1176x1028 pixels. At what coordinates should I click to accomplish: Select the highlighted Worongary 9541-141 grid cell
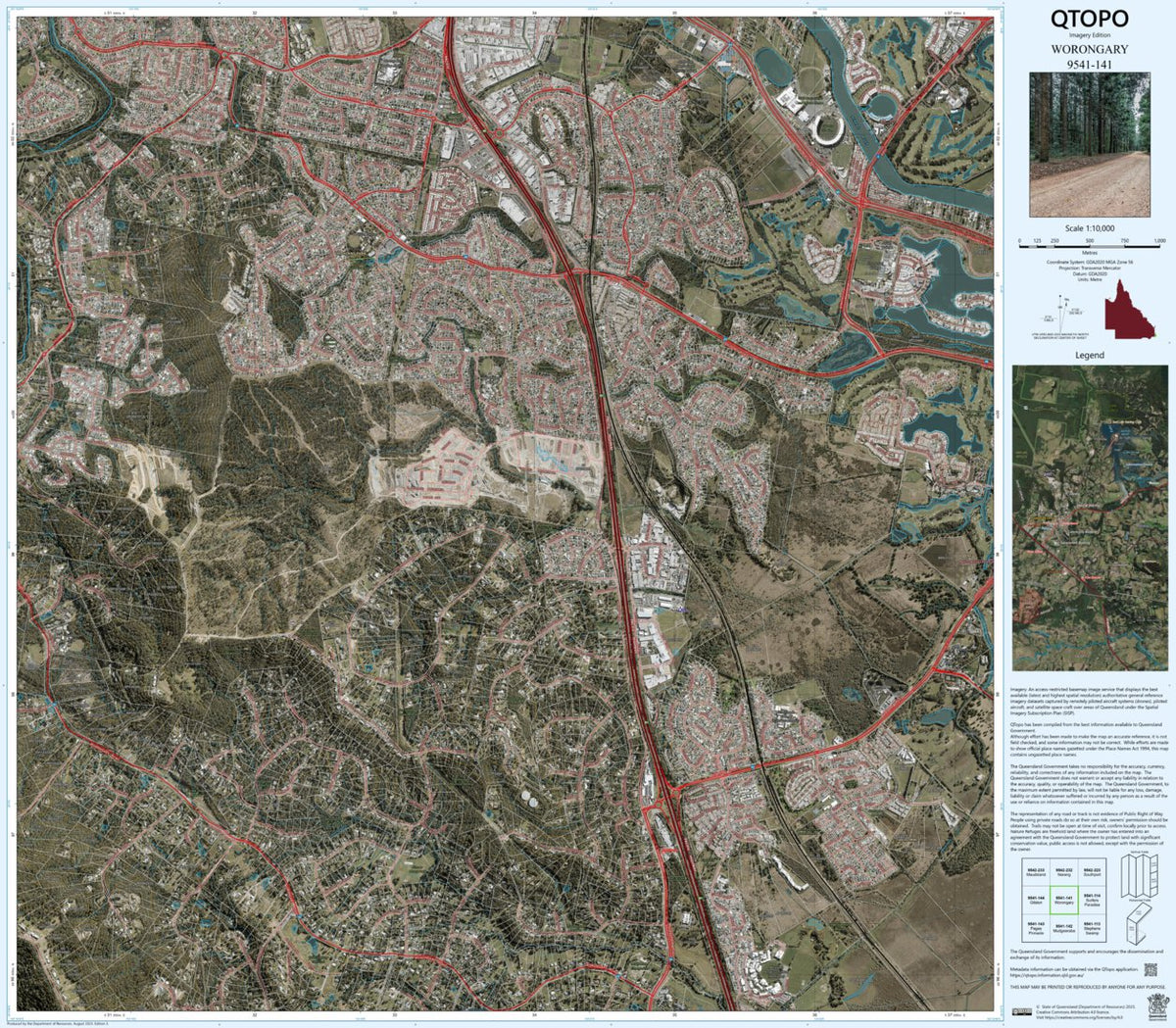coord(1063,900)
